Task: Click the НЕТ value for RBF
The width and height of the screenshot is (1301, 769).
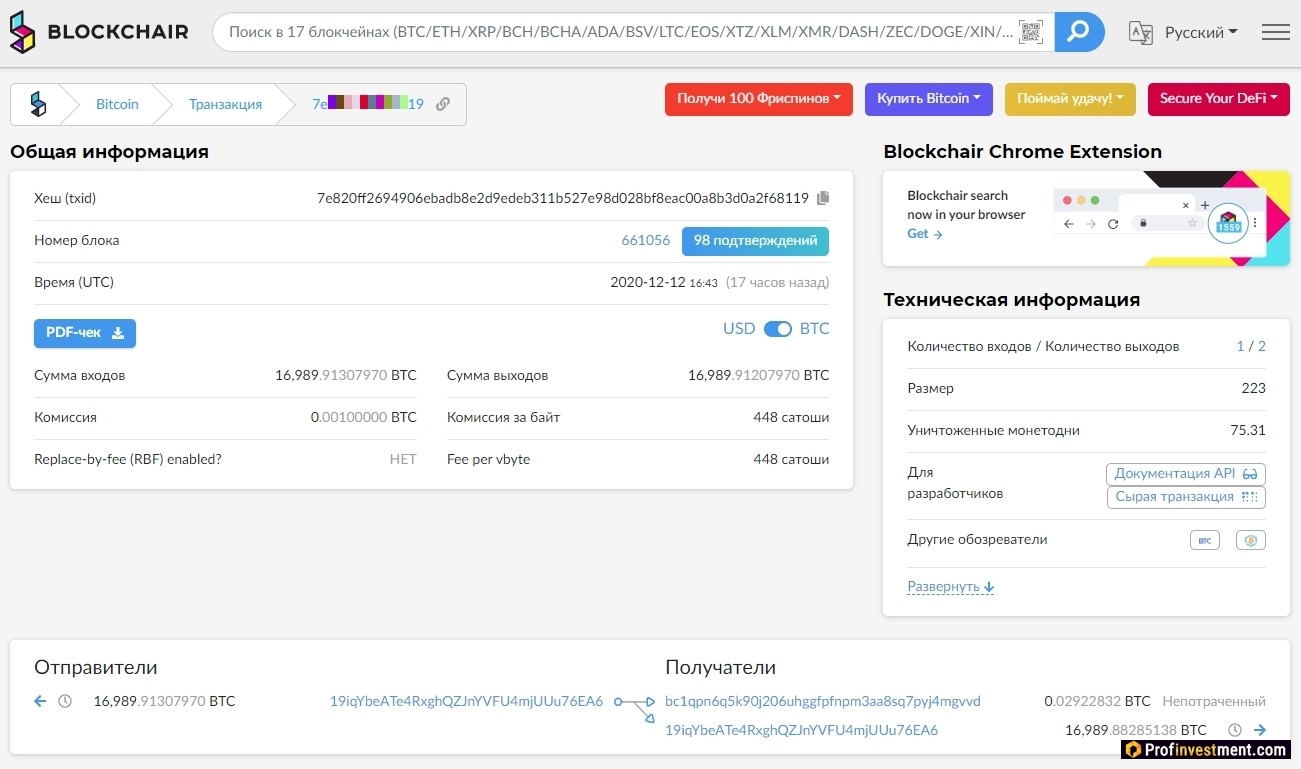Action: pyautogui.click(x=403, y=459)
